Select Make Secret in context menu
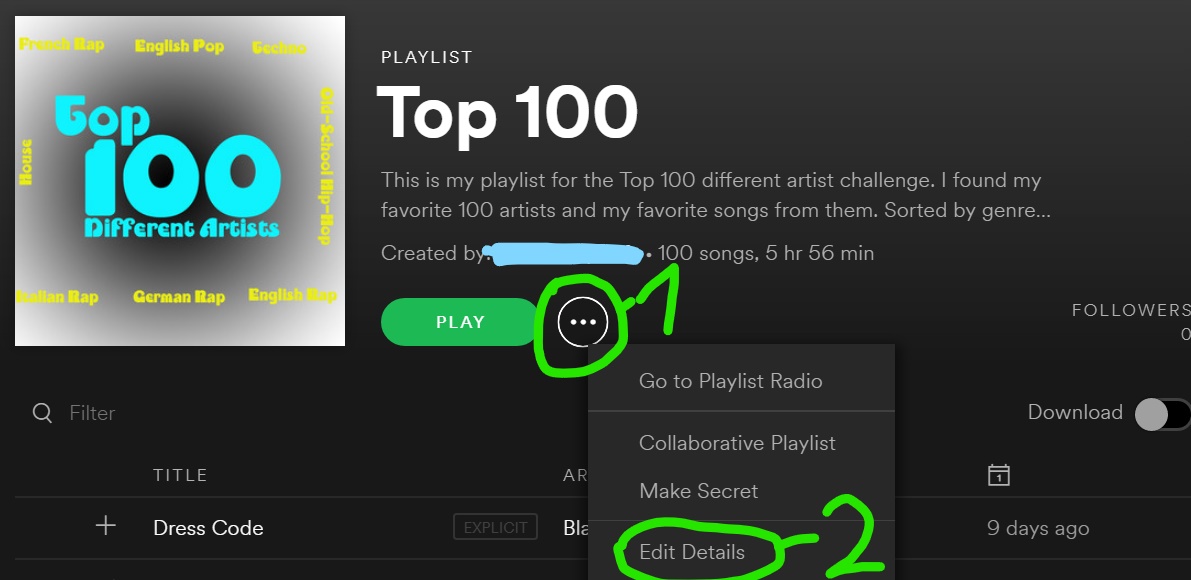1191x580 pixels. click(698, 490)
